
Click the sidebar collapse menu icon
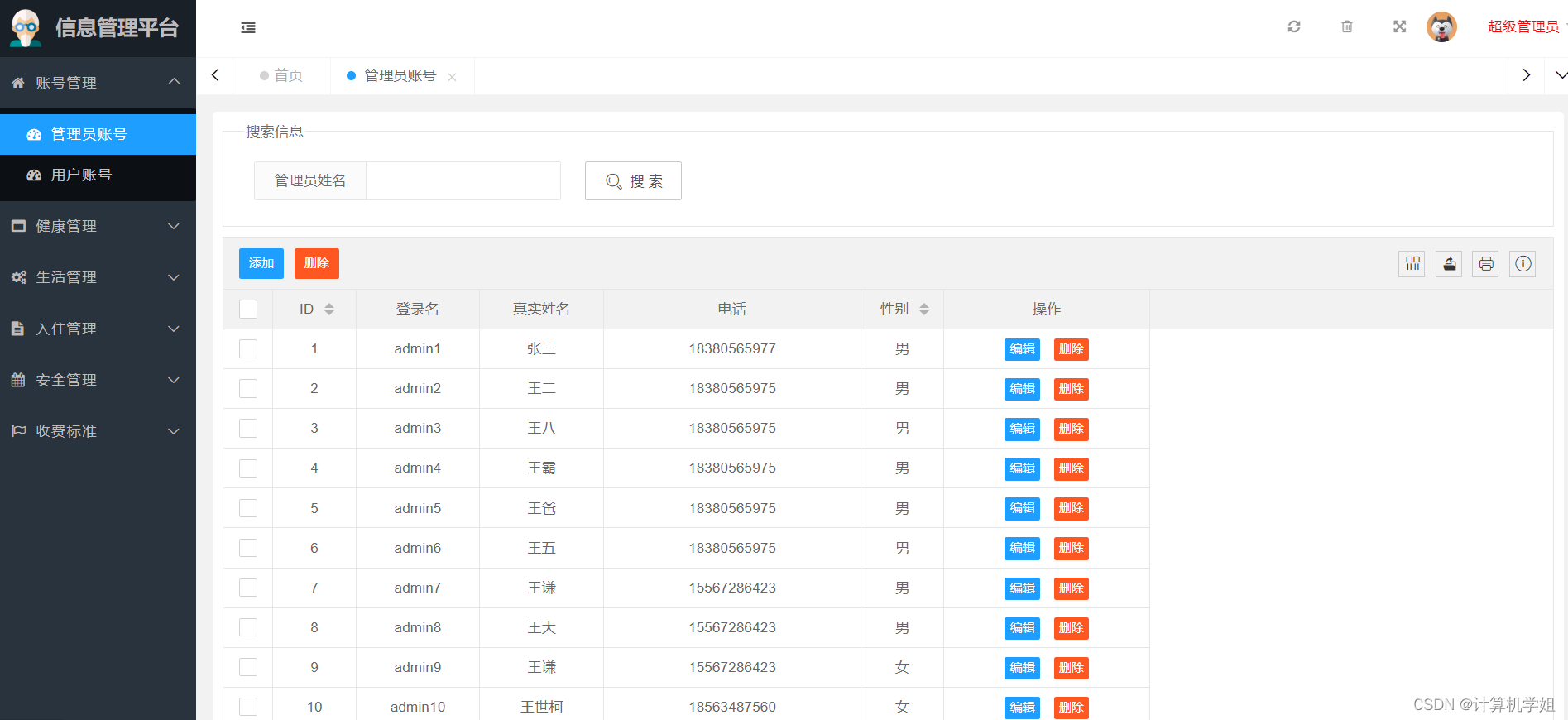(x=248, y=28)
